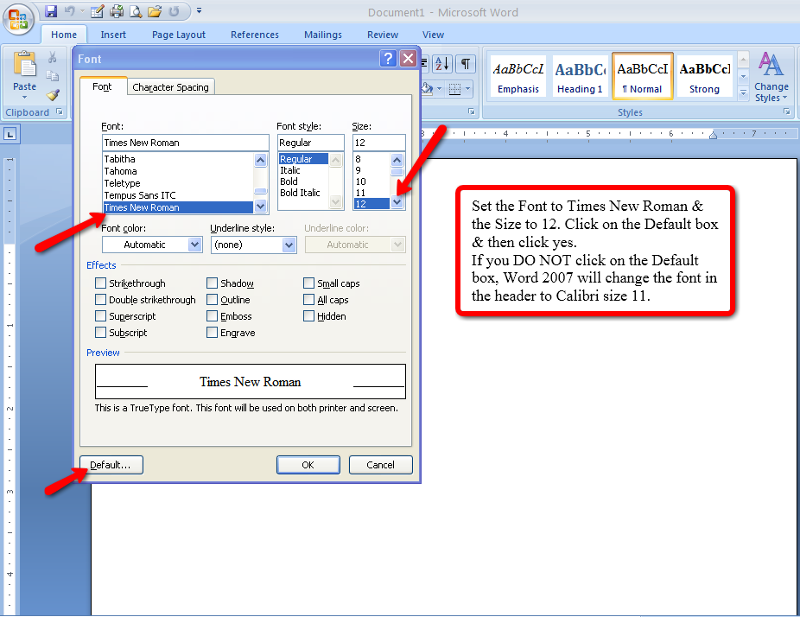Click the Paste clipboard icon
Viewport: 800px width, 617px height.
24,65
